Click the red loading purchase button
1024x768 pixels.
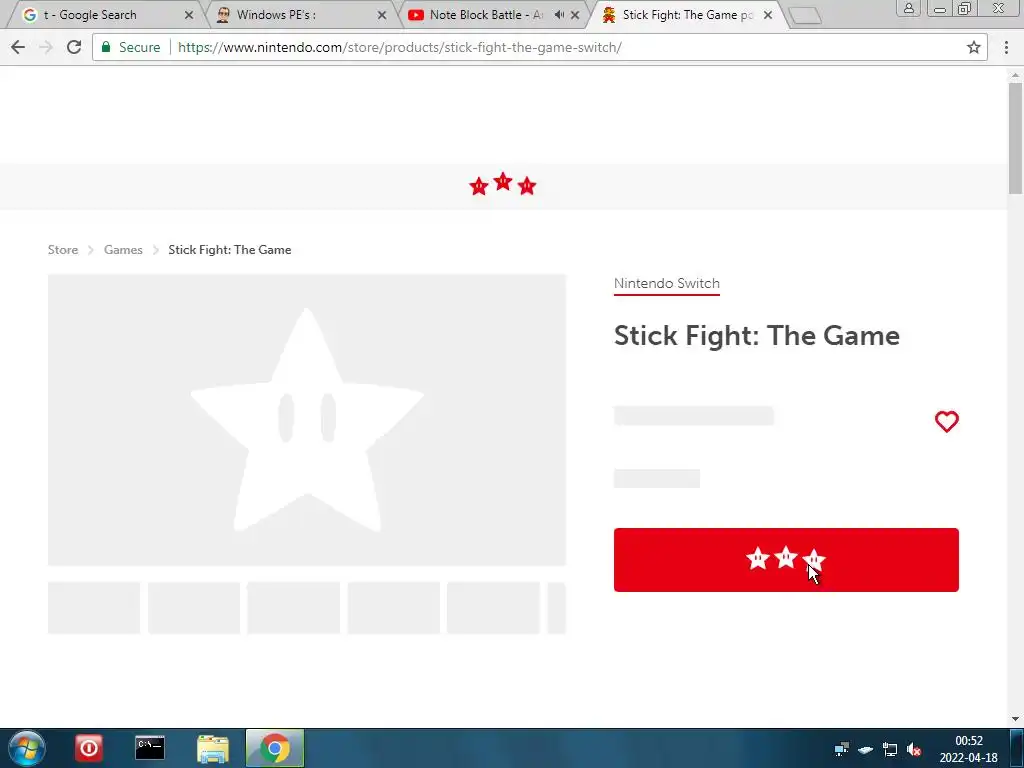[x=786, y=560]
